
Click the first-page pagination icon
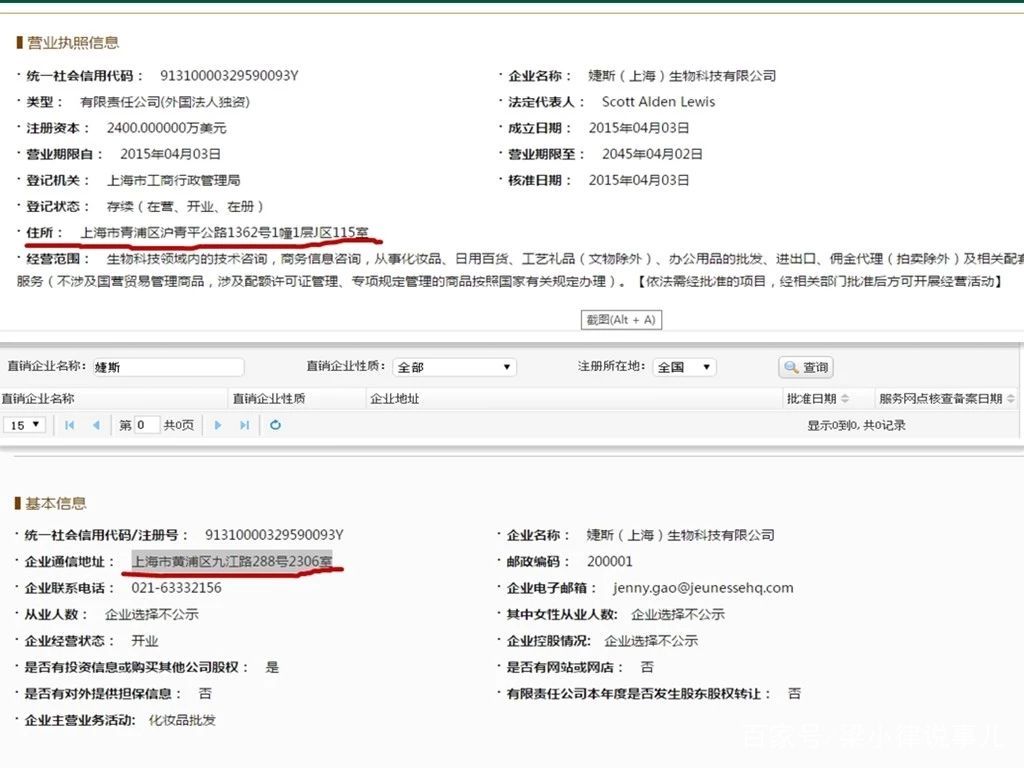tap(70, 424)
